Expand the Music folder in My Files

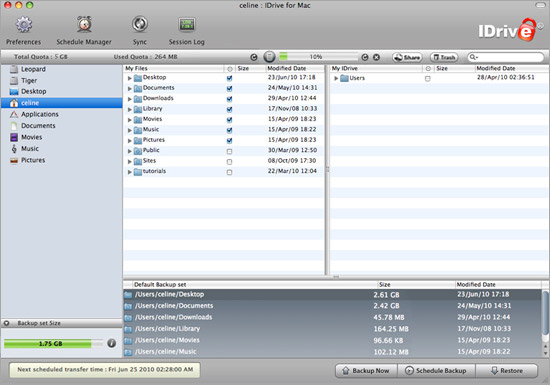[x=129, y=130]
